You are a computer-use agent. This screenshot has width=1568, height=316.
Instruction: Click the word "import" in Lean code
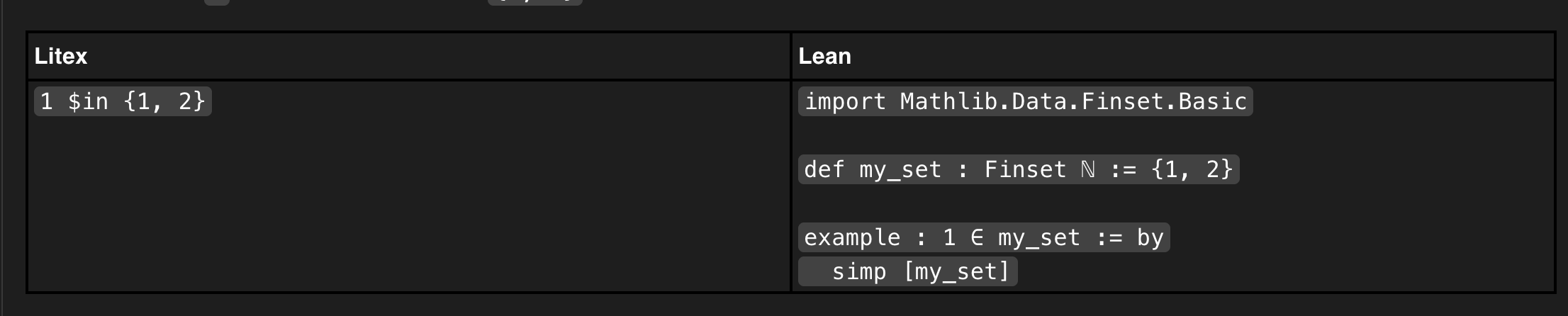click(845, 101)
